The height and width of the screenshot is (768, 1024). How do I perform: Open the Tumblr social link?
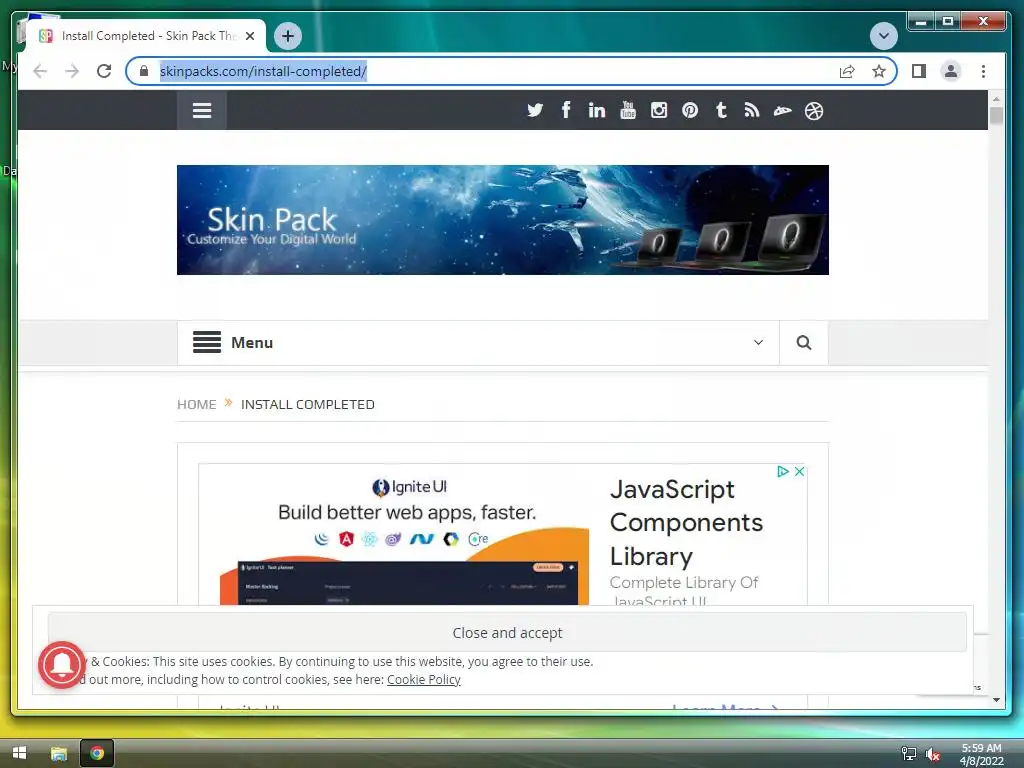pyautogui.click(x=721, y=110)
